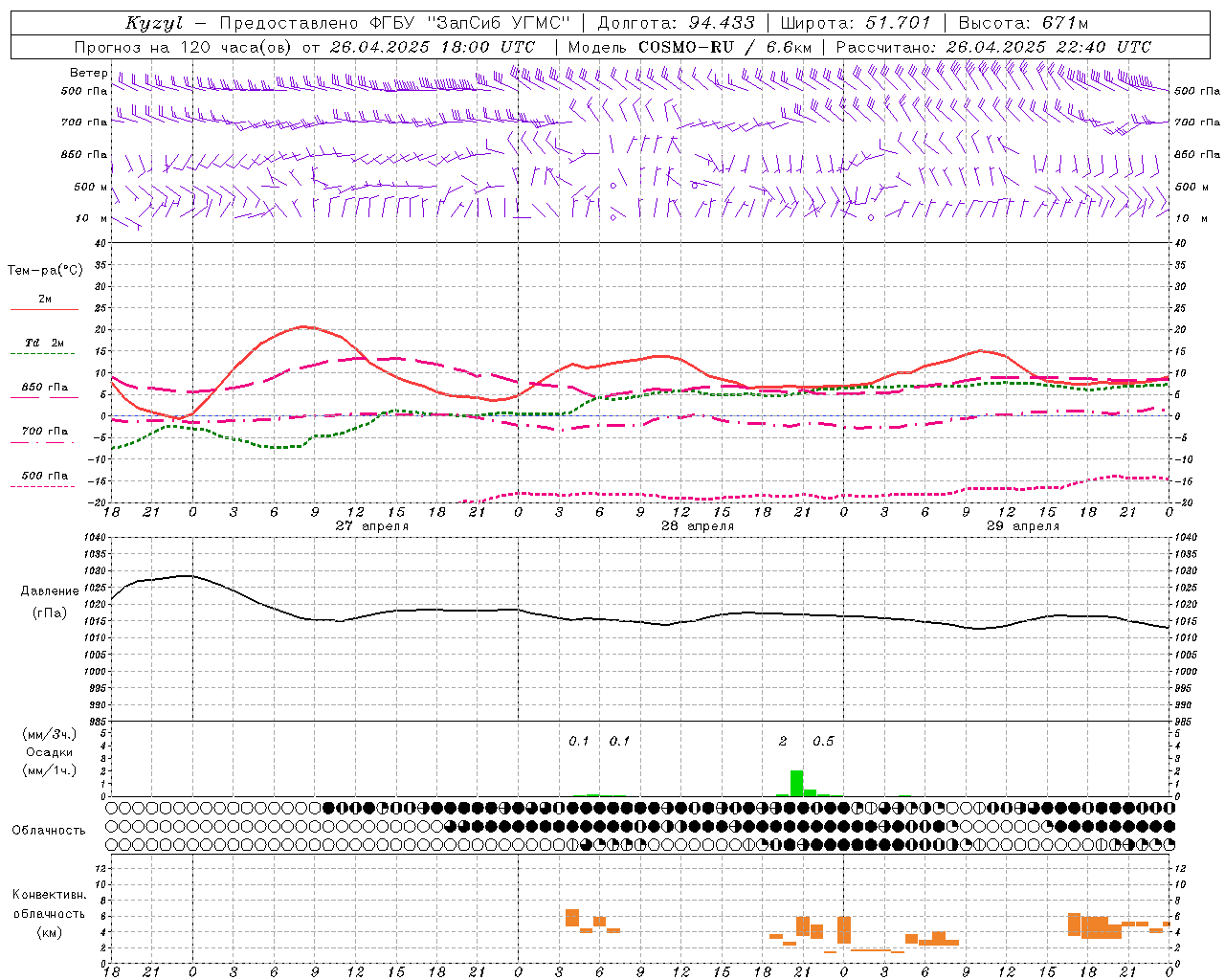This screenshot has height=980, width=1225.
Task: Click the "(мм/3ч.)" units label
Action: point(50,734)
